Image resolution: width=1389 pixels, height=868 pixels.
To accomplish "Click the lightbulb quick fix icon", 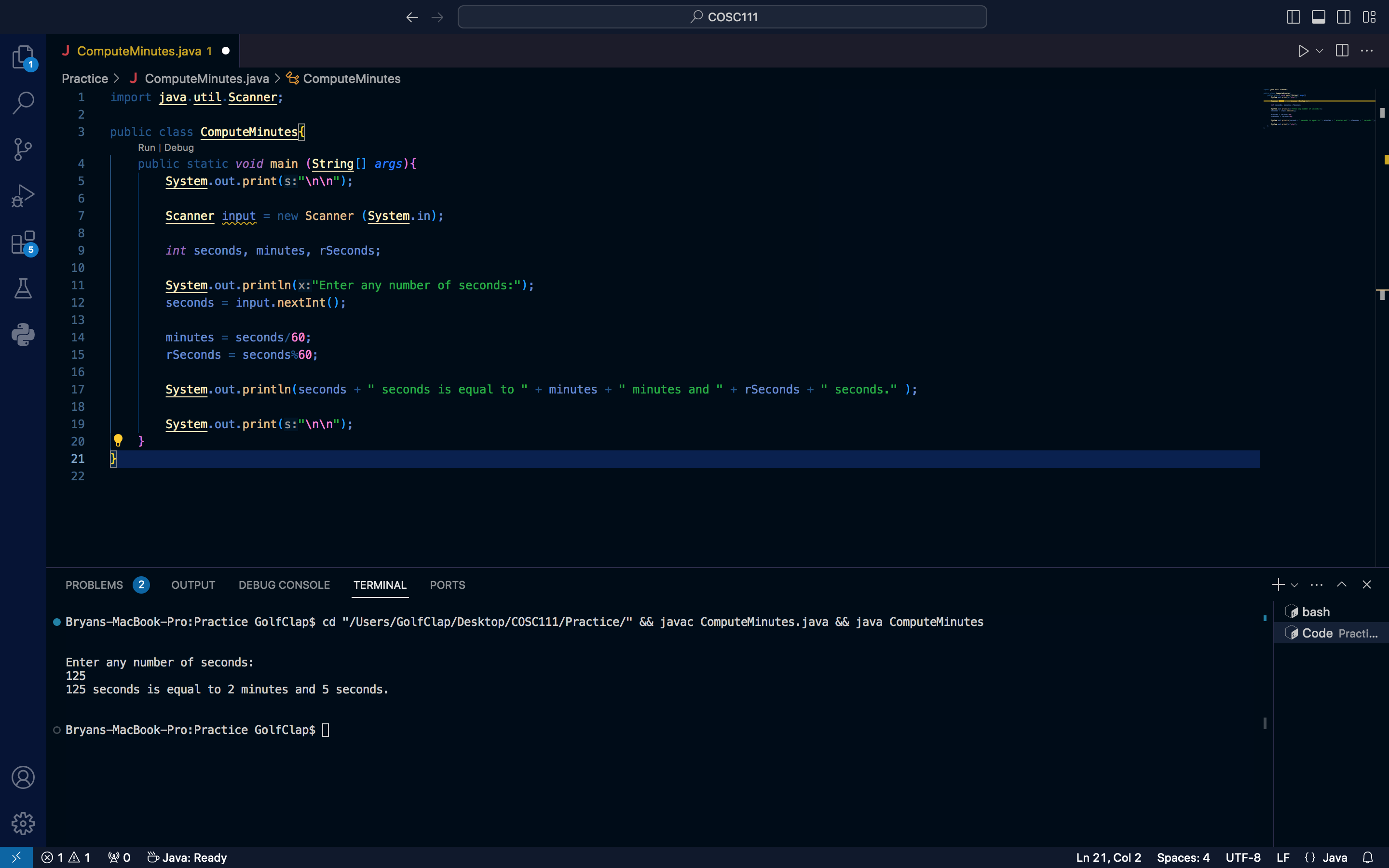I will (x=118, y=440).
